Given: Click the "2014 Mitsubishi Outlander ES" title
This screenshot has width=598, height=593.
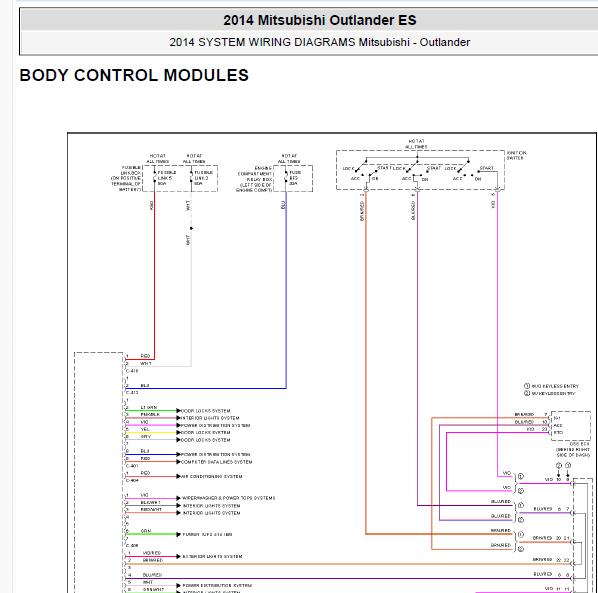Looking at the screenshot, I should coord(320,20).
